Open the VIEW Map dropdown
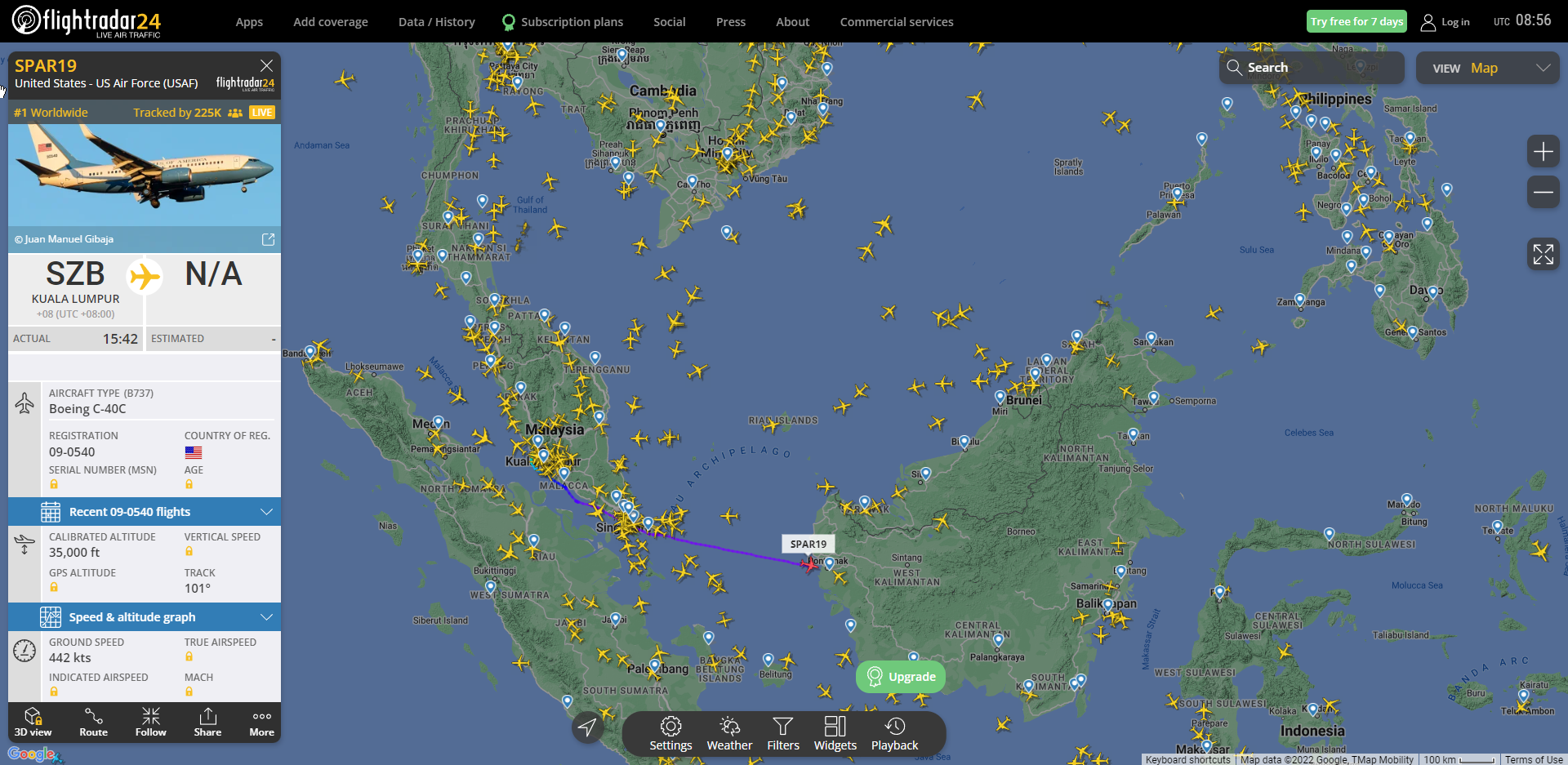Viewport: 1568px width, 765px height. (x=1487, y=68)
